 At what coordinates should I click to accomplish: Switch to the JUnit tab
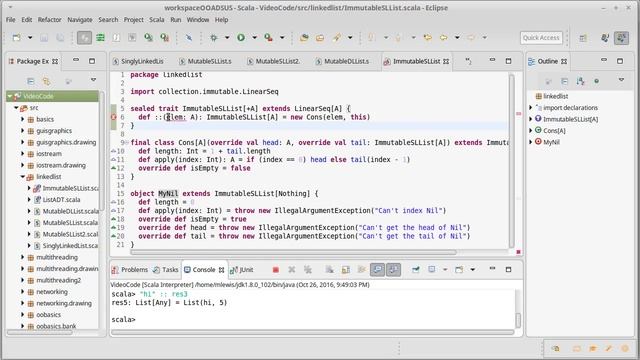242,270
